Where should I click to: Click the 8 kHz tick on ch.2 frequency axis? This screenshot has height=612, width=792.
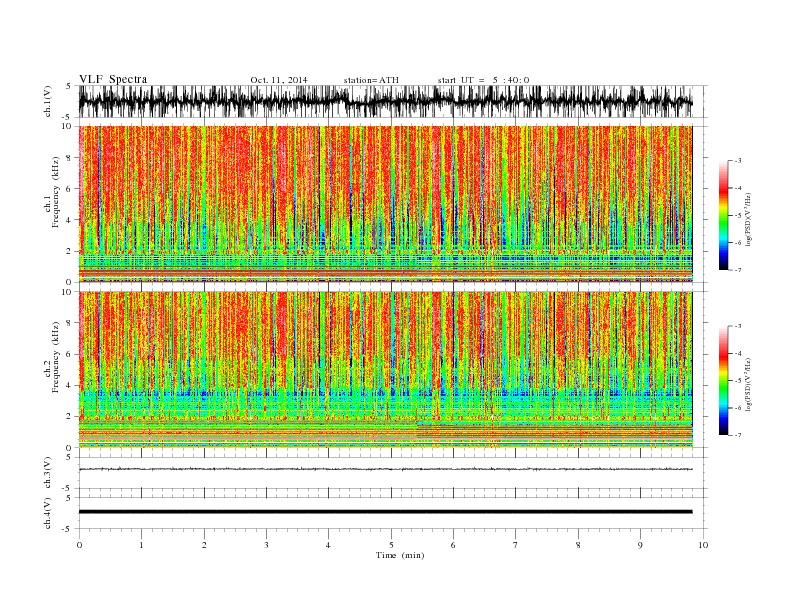(x=70, y=323)
